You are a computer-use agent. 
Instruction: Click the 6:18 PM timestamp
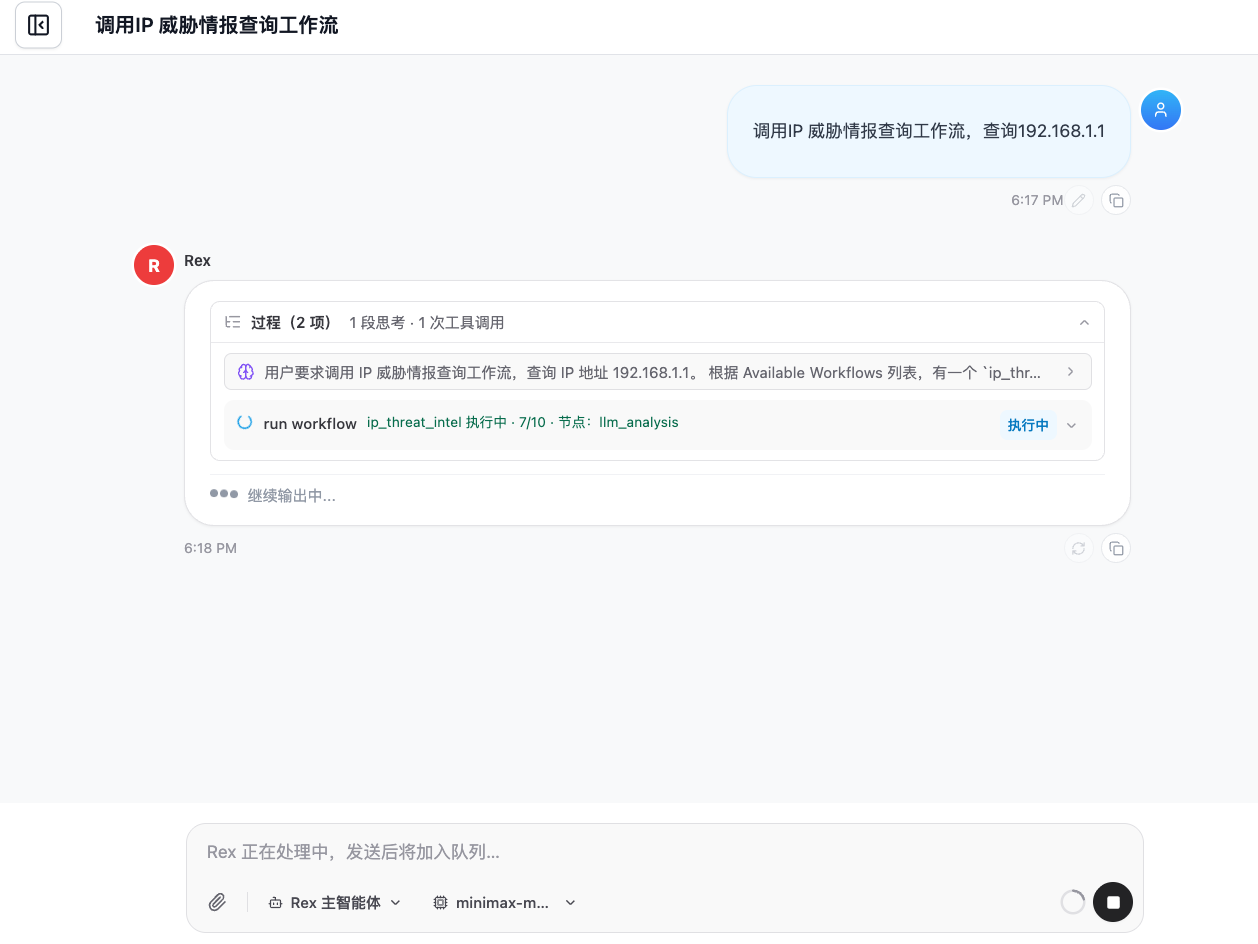pos(210,548)
